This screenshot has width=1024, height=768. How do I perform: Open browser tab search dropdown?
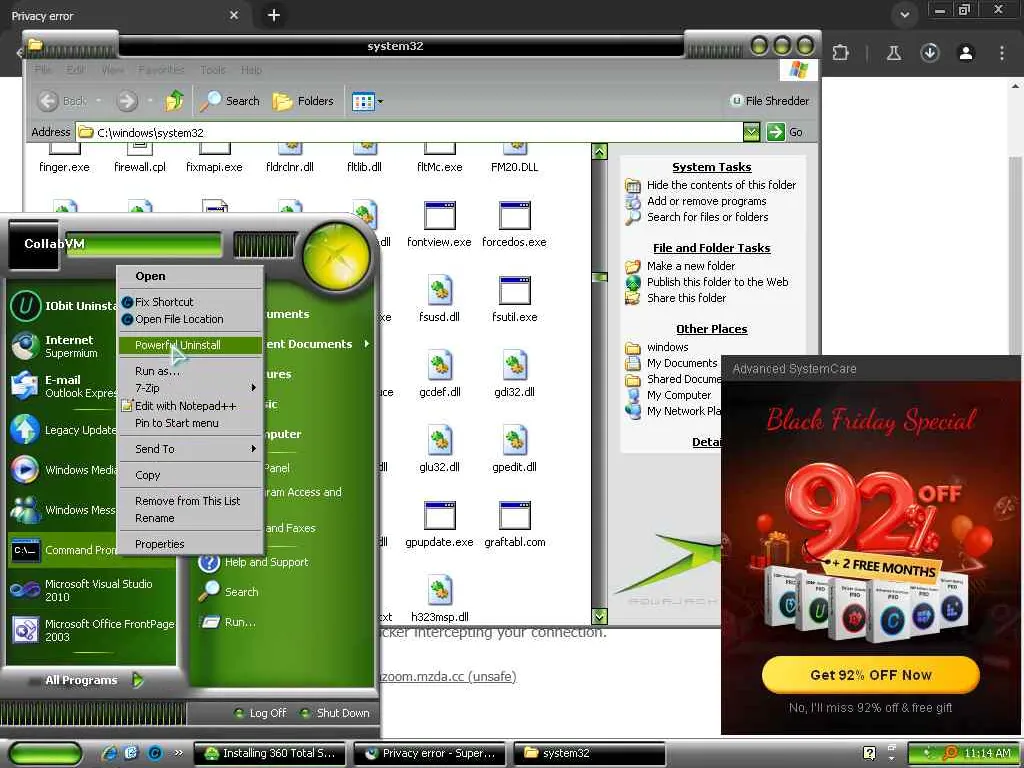click(904, 15)
